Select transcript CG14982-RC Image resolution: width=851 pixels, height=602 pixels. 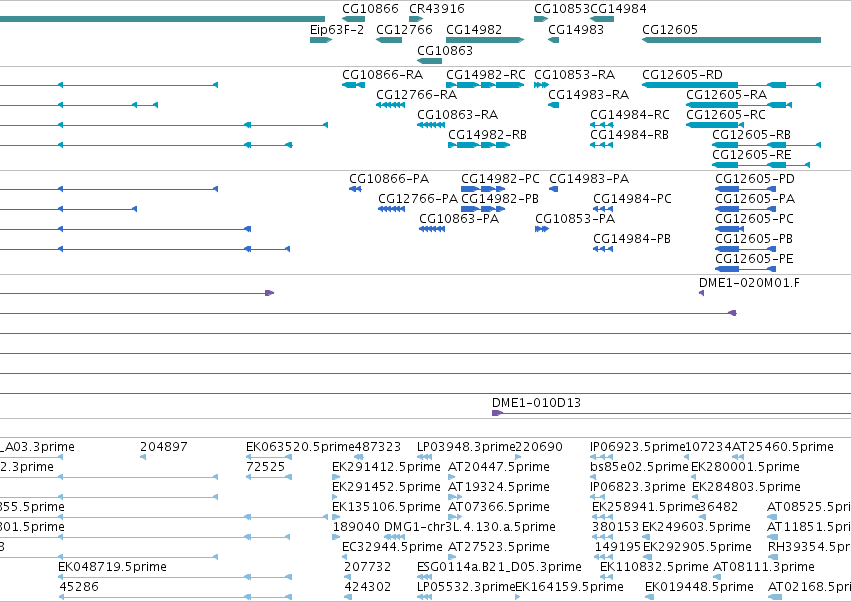pos(485,75)
